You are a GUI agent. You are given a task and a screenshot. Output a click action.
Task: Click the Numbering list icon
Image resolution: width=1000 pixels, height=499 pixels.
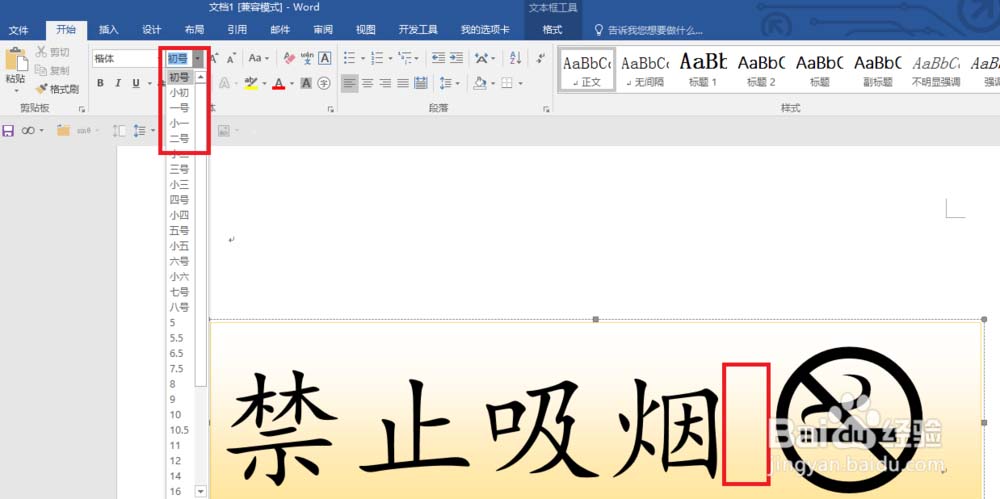point(377,58)
